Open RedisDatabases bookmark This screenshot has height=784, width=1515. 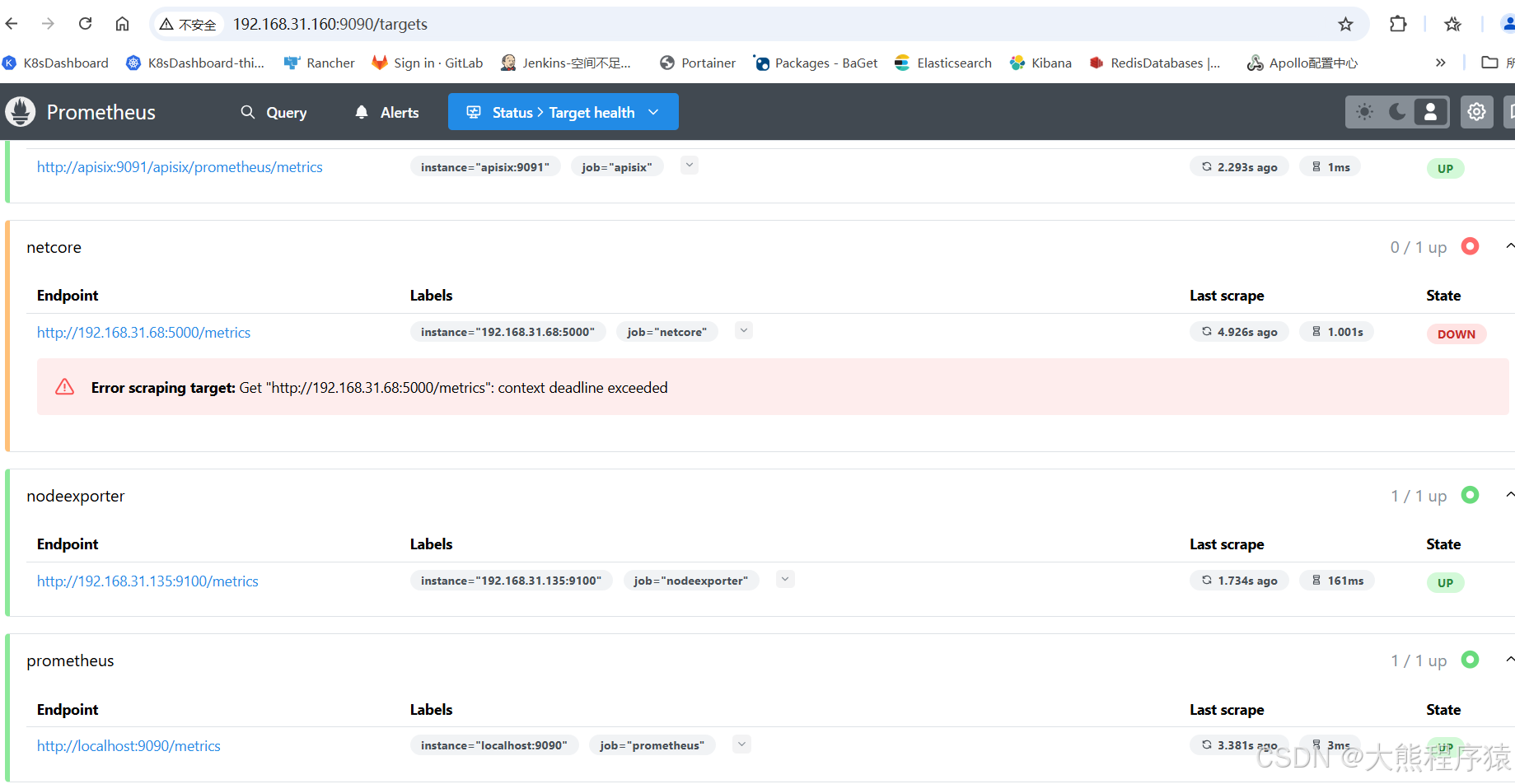click(x=1154, y=63)
